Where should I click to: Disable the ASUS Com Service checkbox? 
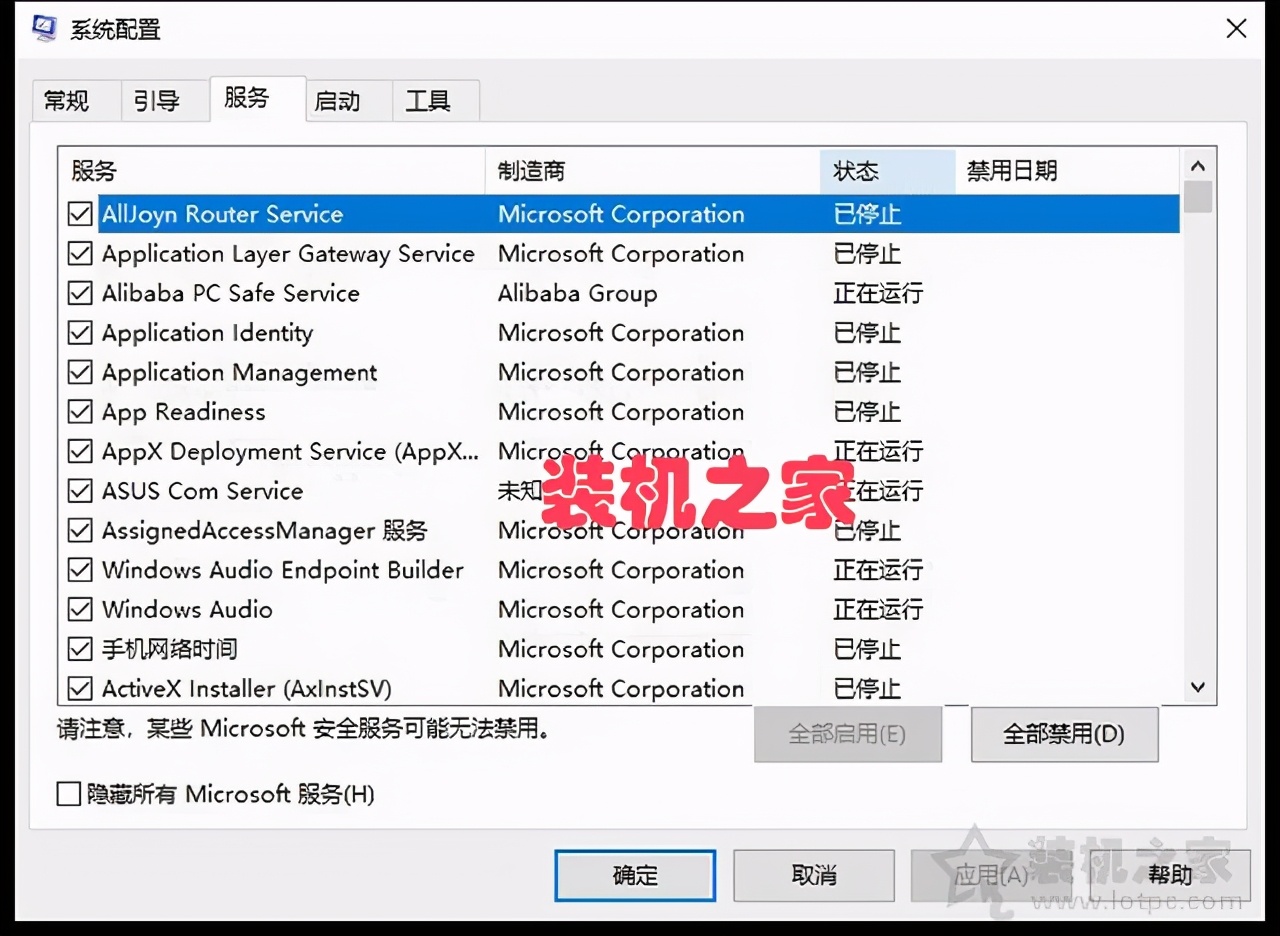(x=80, y=490)
